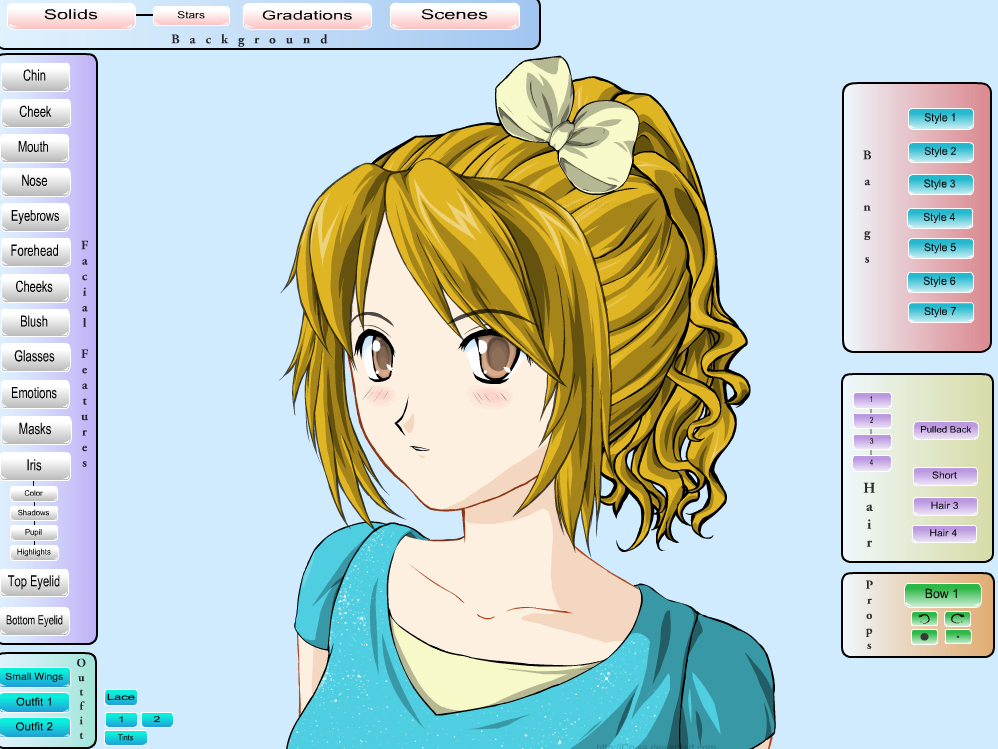Choose the Short hairstyle
This screenshot has width=998, height=749.
pos(945,476)
